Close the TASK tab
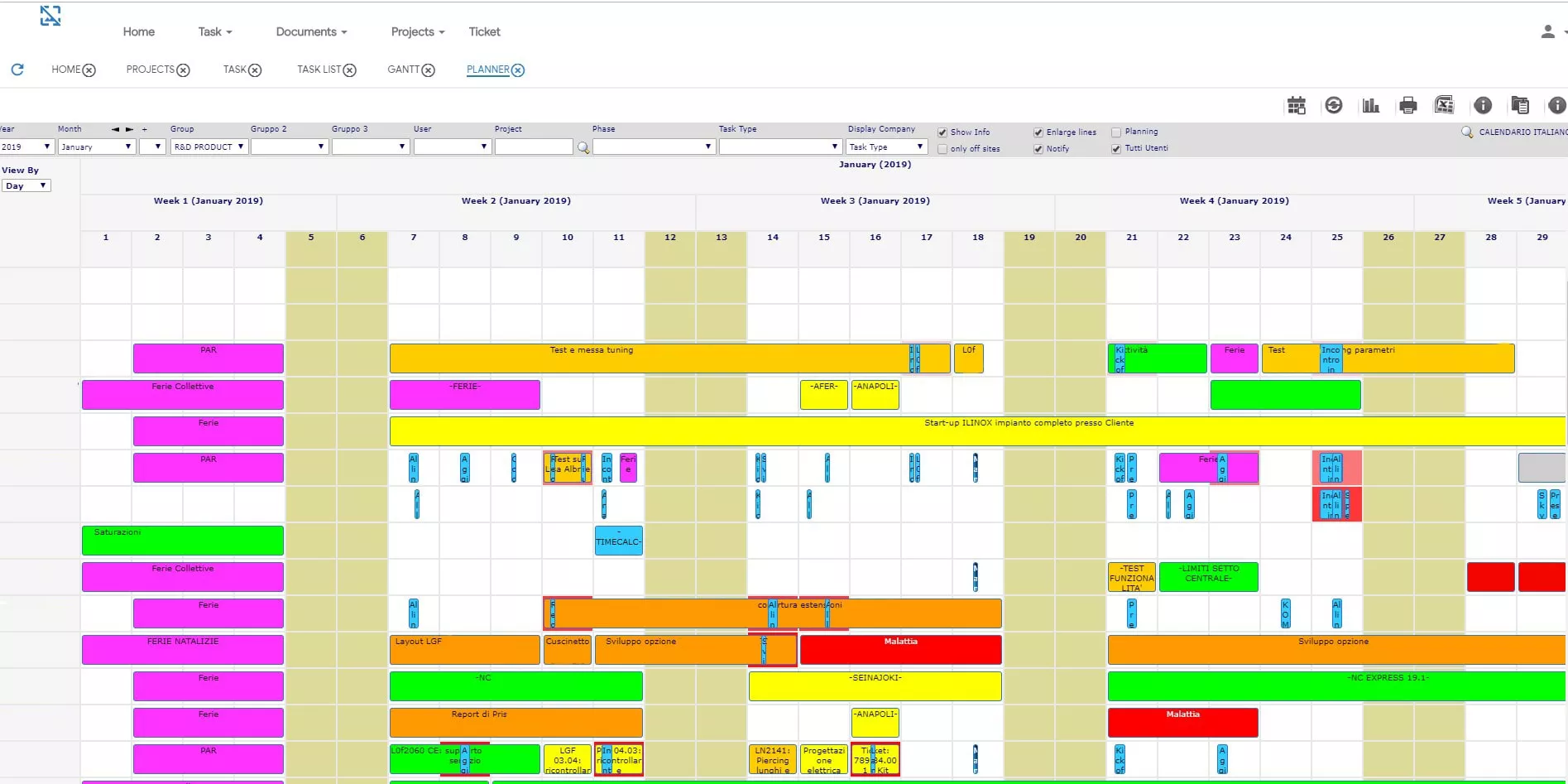Screen dimensions: 1568x784 point(255,70)
